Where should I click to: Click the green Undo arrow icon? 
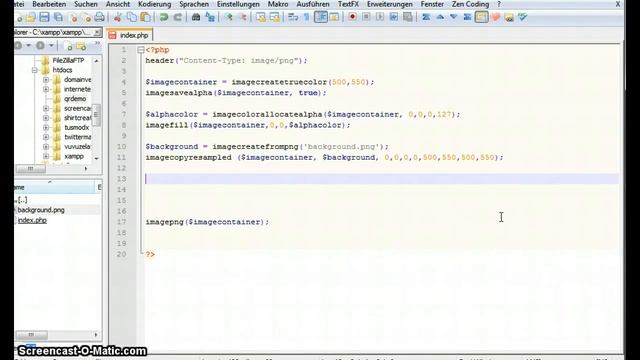[x=164, y=17]
